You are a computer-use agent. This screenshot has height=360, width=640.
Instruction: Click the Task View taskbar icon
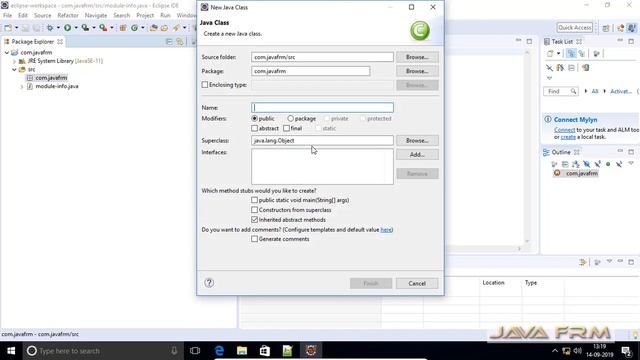(195, 351)
